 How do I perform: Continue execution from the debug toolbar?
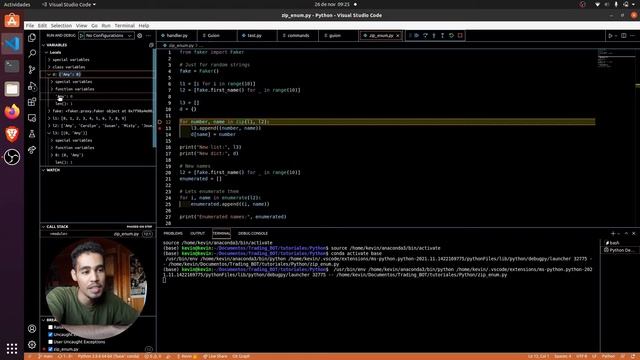[x=416, y=36]
